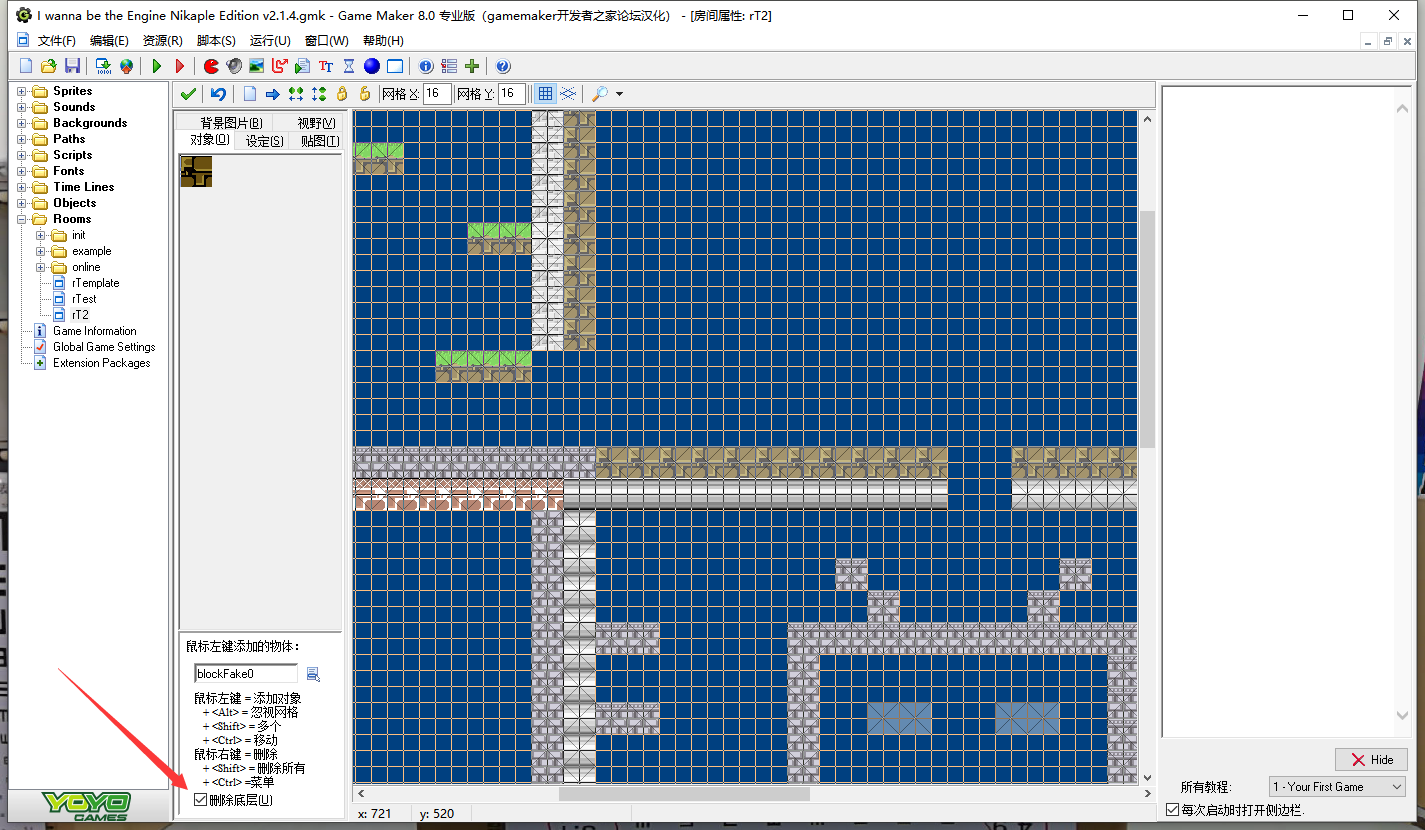Confirm room changes with the green checkmark

(x=188, y=94)
